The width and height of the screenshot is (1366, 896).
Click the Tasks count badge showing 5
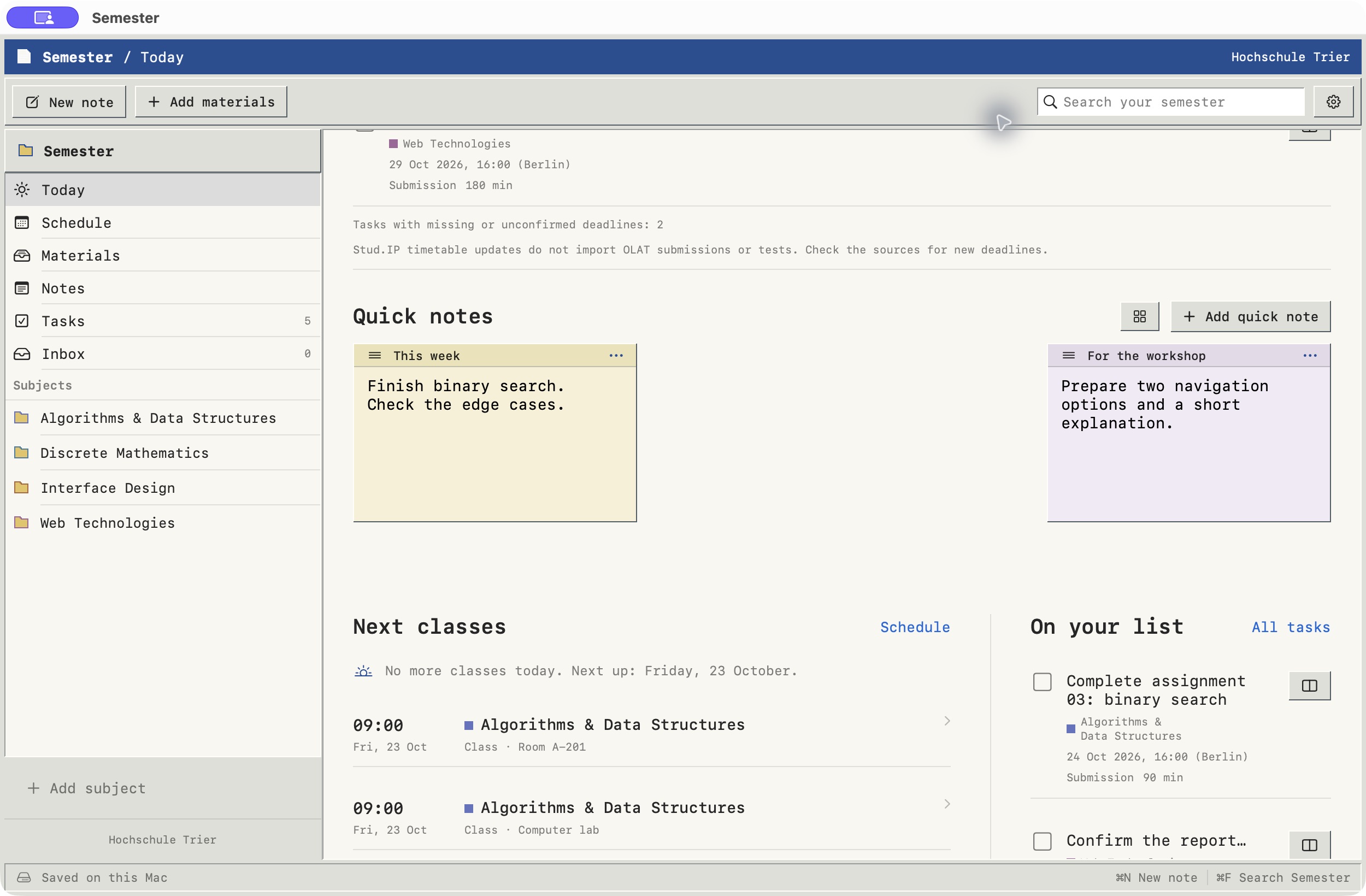click(x=308, y=320)
